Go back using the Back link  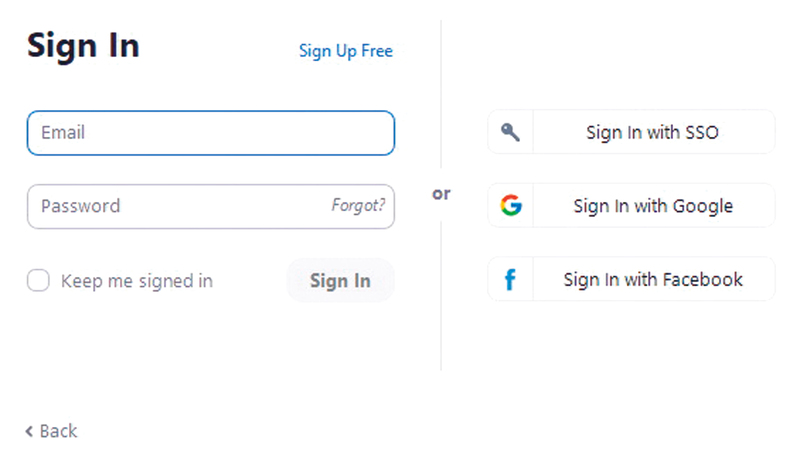click(x=58, y=431)
